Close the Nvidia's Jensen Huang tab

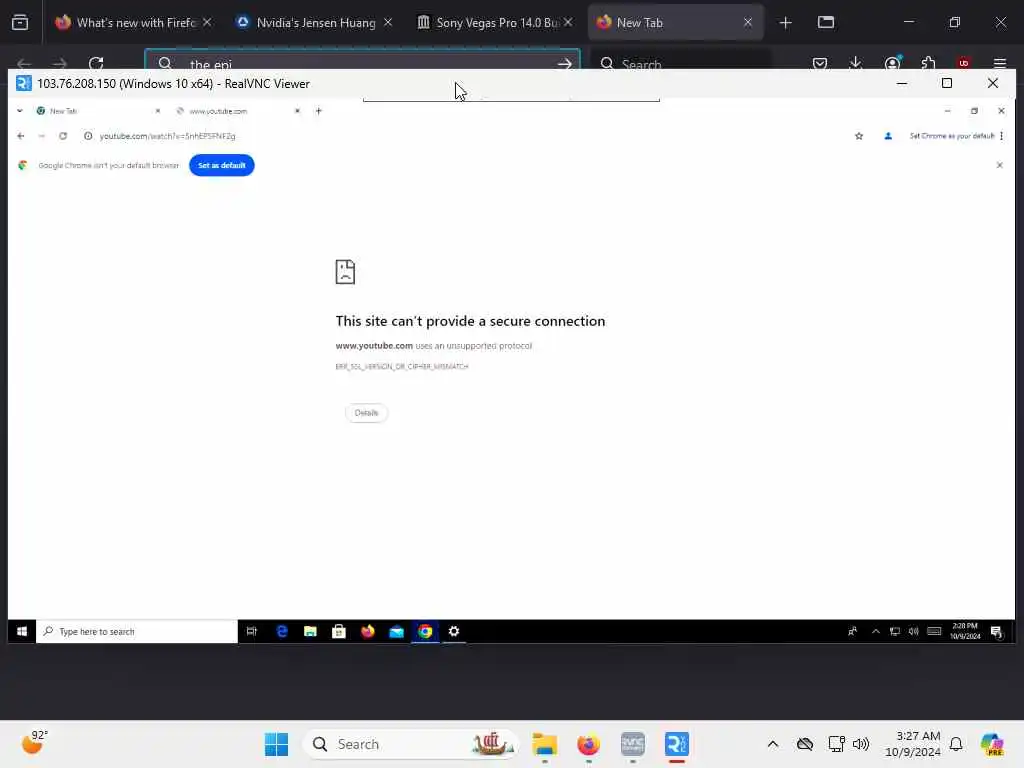pos(388,22)
